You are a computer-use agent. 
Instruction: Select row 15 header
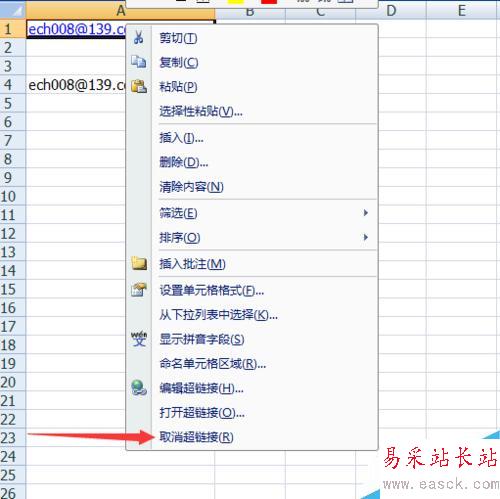coord(13,289)
